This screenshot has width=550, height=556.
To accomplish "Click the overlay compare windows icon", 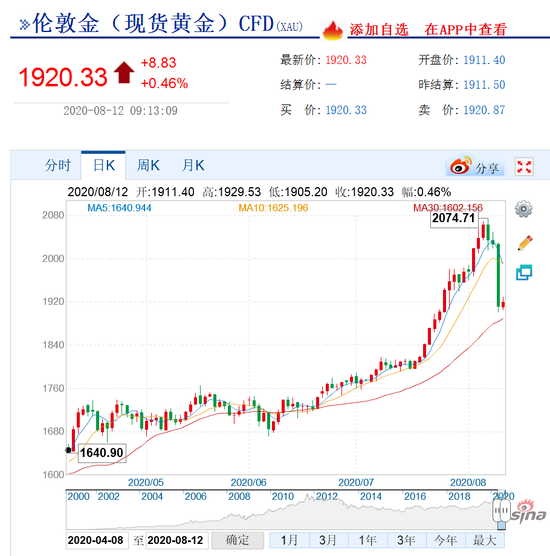I will pos(524,272).
